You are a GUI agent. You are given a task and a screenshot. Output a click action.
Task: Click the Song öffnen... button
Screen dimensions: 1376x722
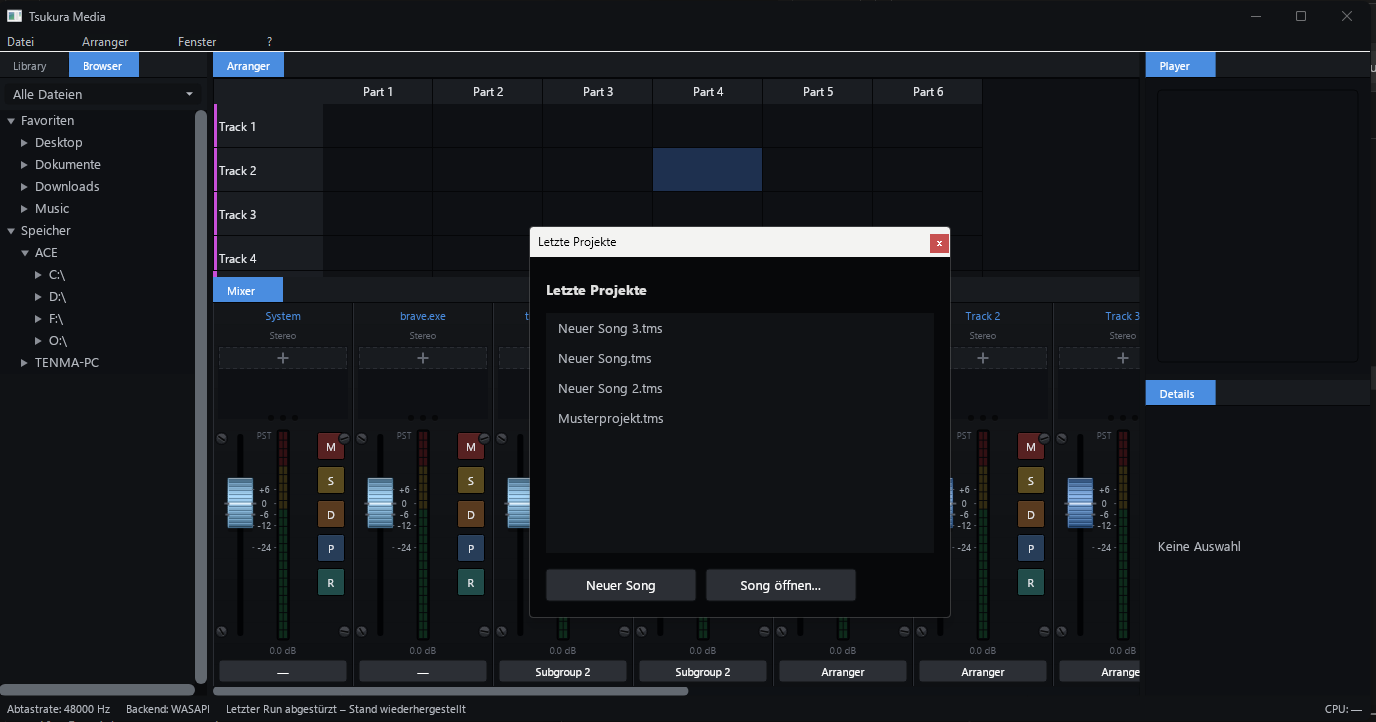click(781, 585)
